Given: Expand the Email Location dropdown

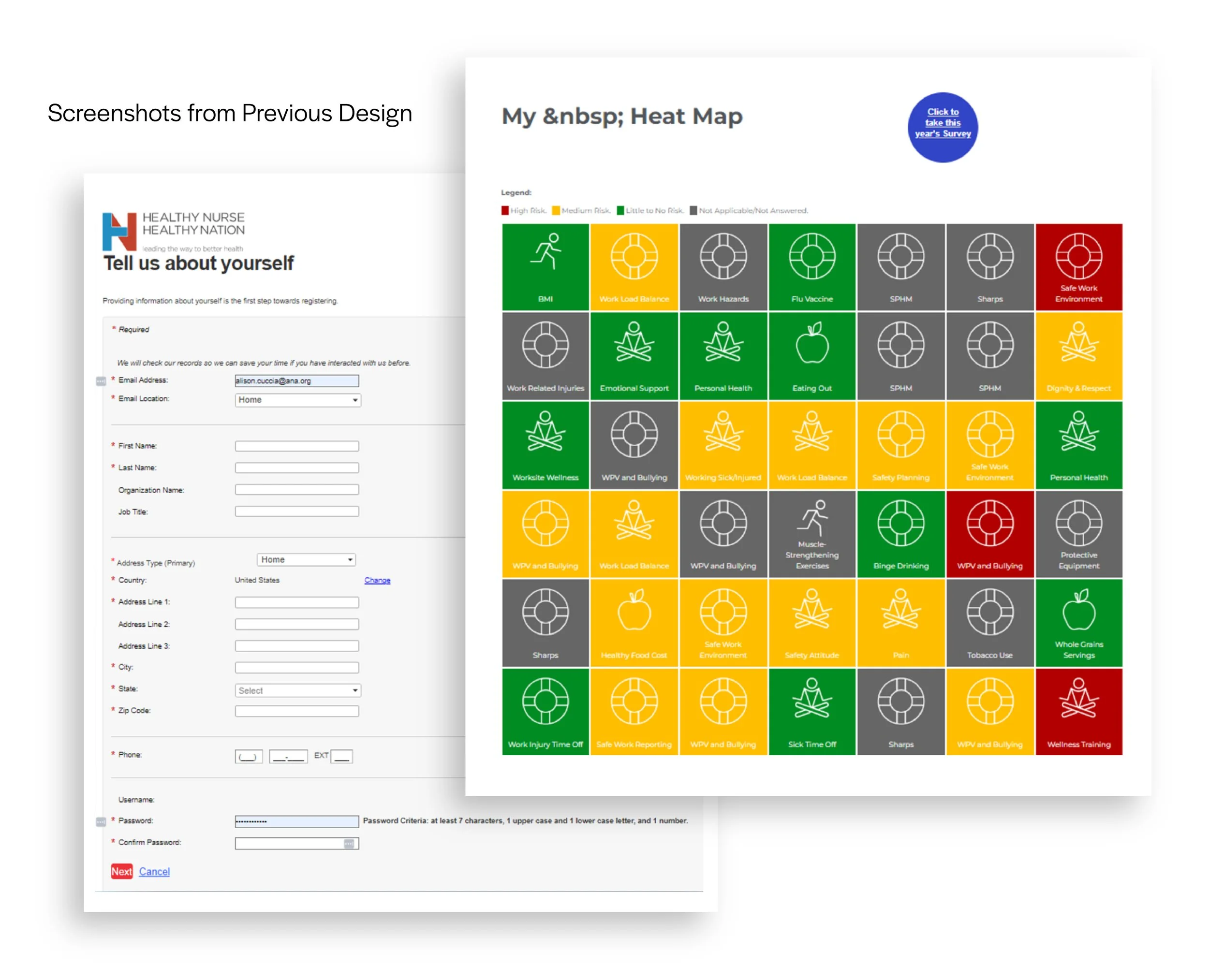Looking at the screenshot, I should coord(297,400).
